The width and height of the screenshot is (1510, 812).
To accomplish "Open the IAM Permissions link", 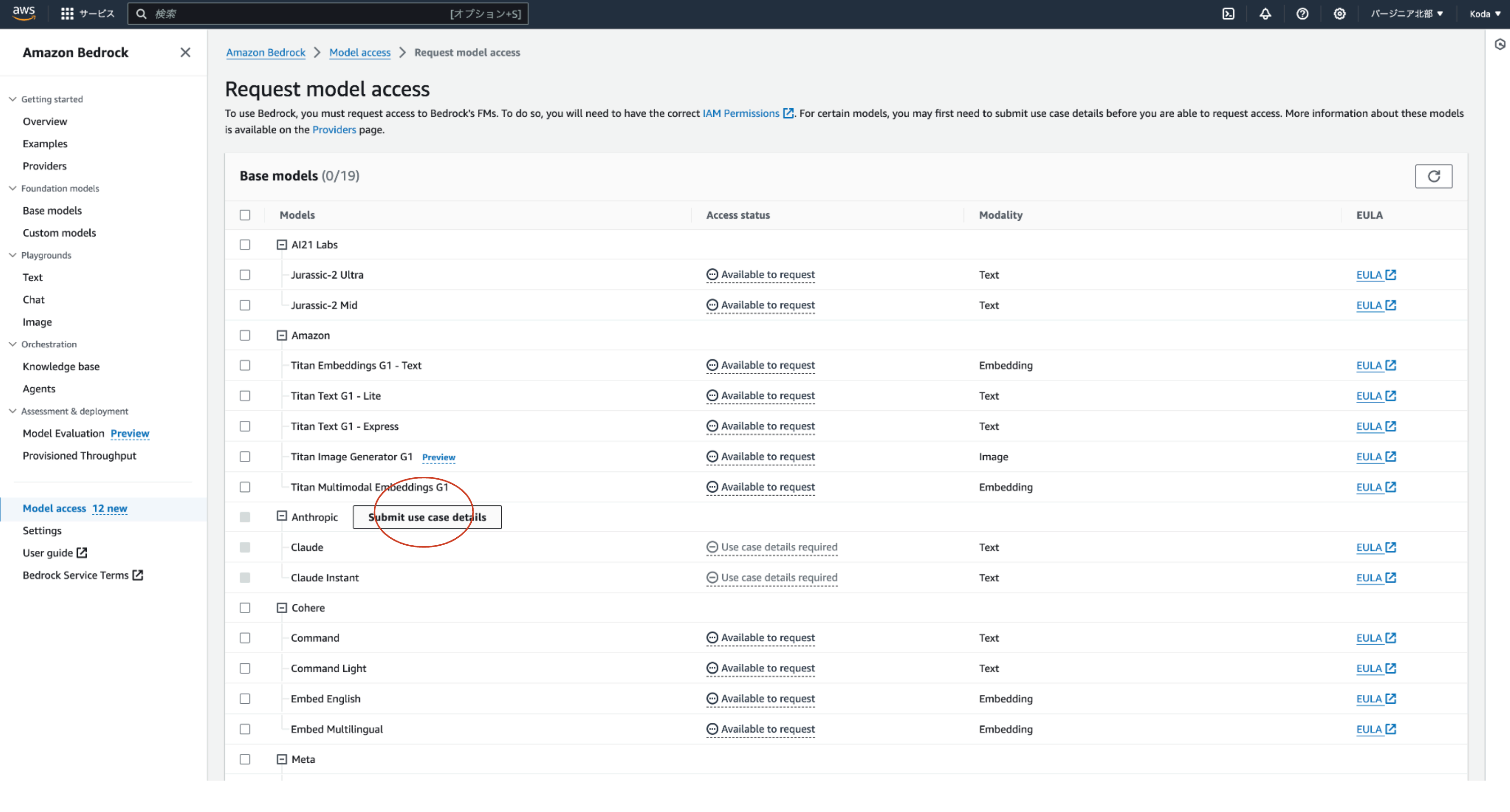I will tap(741, 113).
